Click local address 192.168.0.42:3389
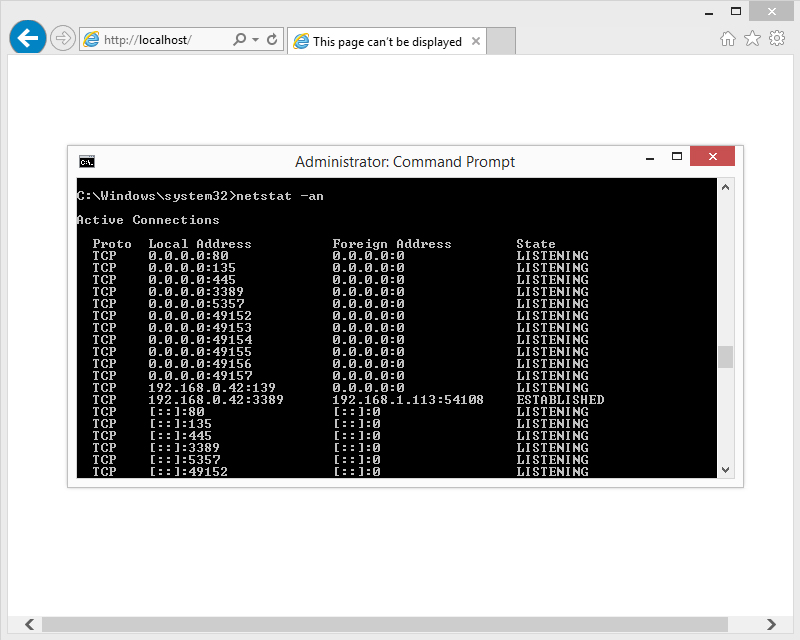 [x=216, y=400]
